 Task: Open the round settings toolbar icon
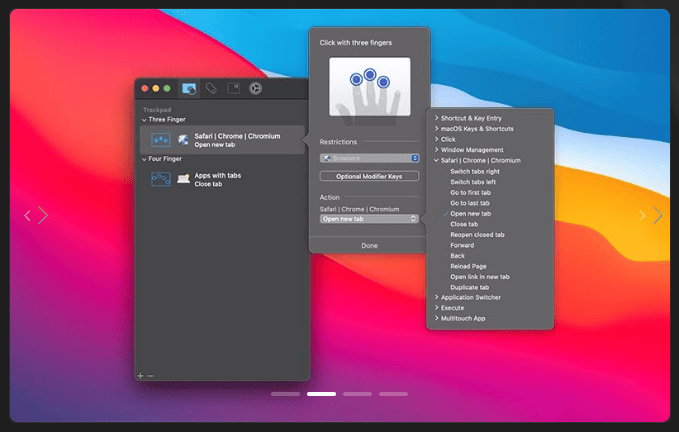(255, 88)
